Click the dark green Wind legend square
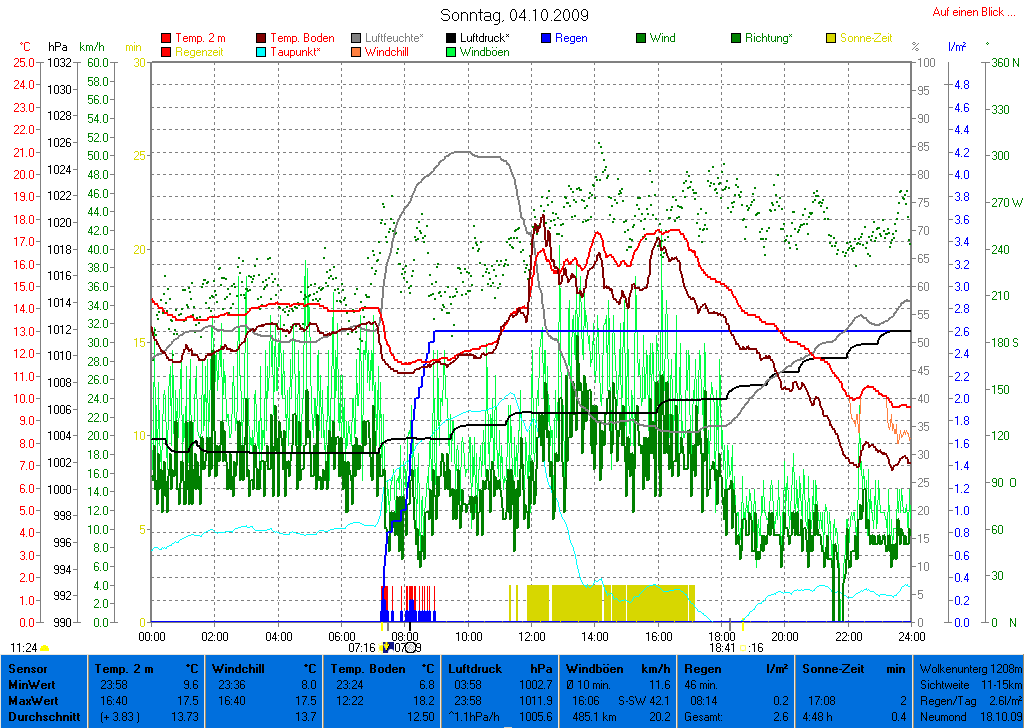This screenshot has height=728, width=1024. [x=641, y=38]
